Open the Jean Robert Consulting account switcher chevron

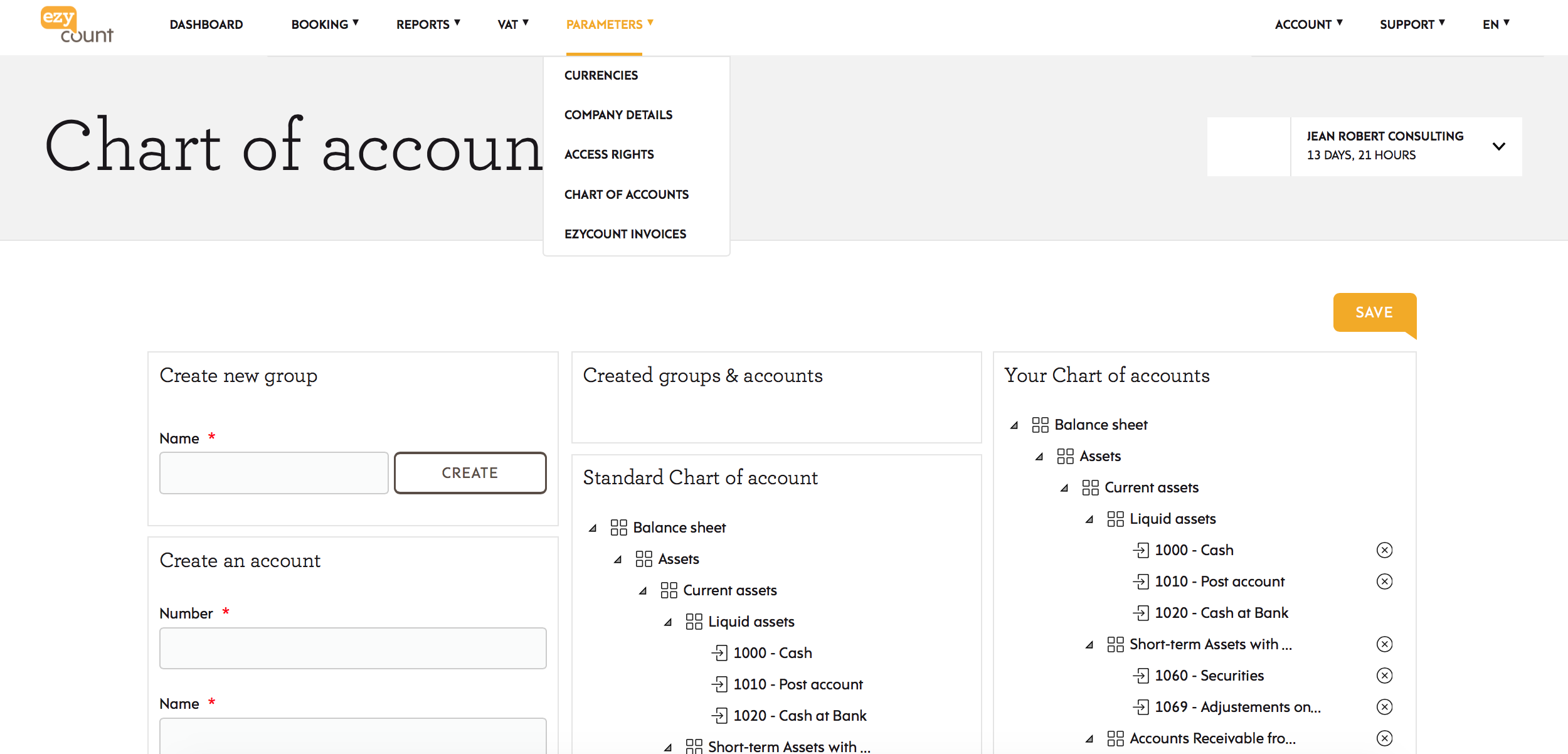click(x=1499, y=146)
